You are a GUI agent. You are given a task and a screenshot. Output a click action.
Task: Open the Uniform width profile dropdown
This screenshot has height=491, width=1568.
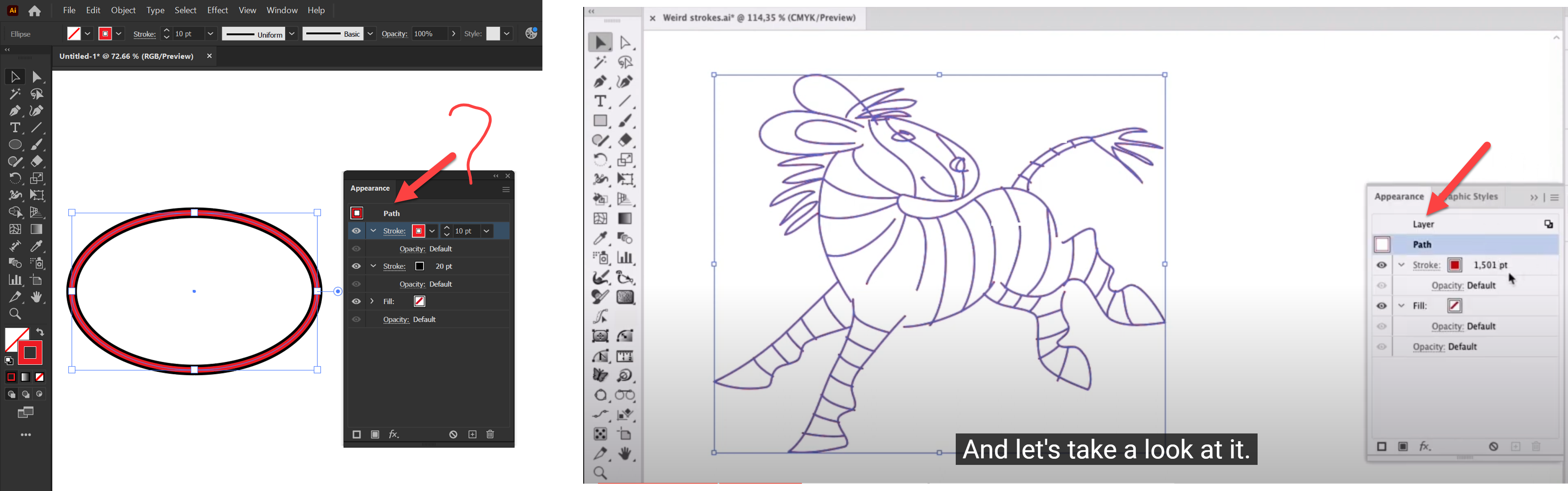[x=292, y=33]
